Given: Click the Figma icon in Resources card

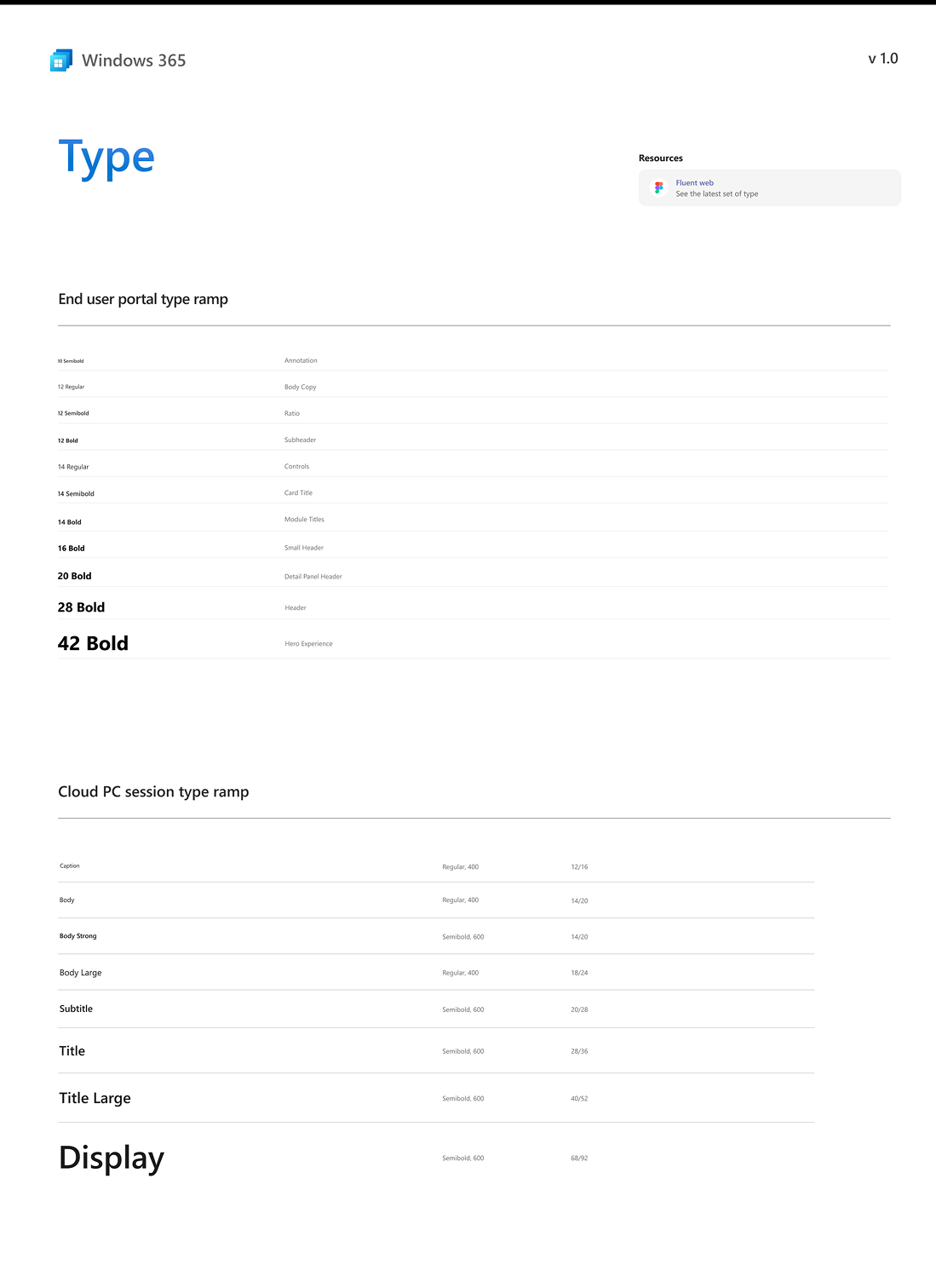Looking at the screenshot, I should 658,188.
